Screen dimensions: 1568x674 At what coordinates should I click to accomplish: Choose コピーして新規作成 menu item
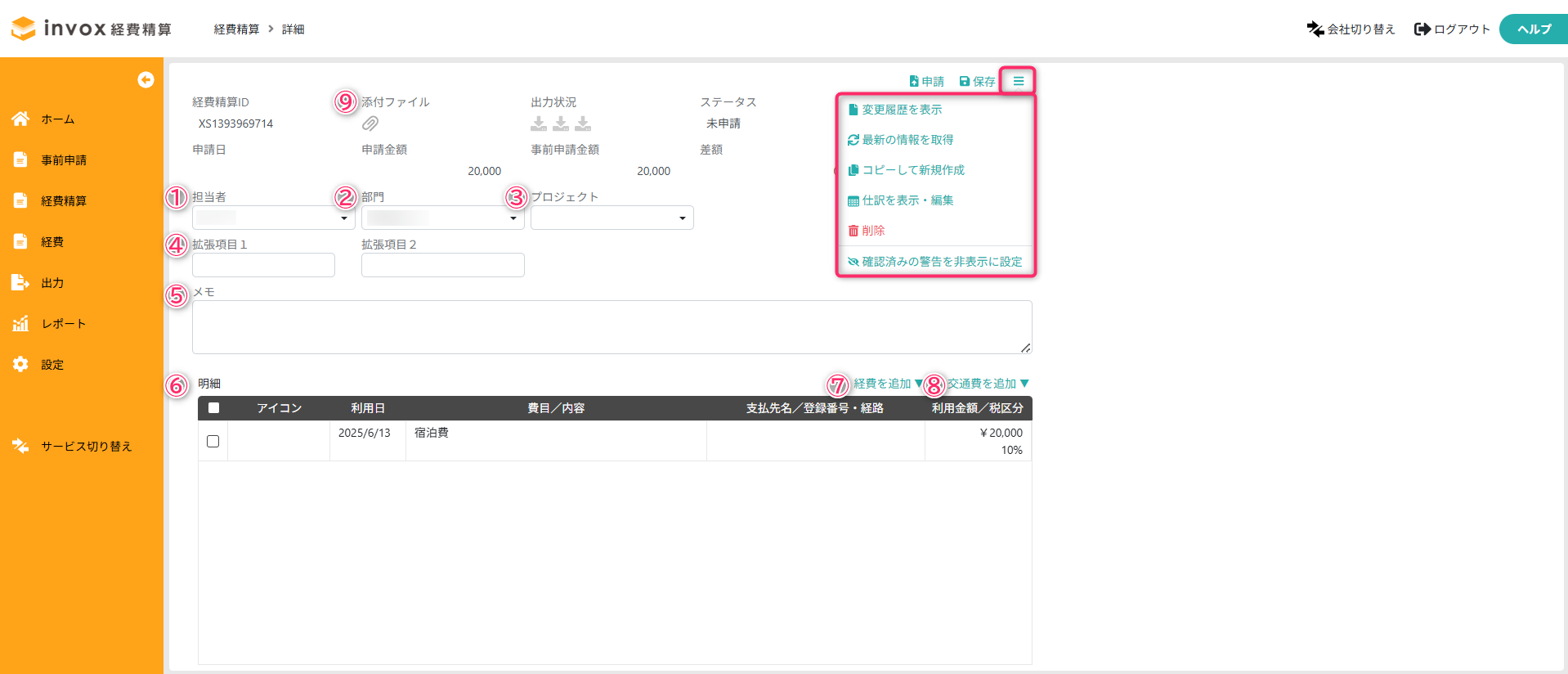tap(912, 170)
